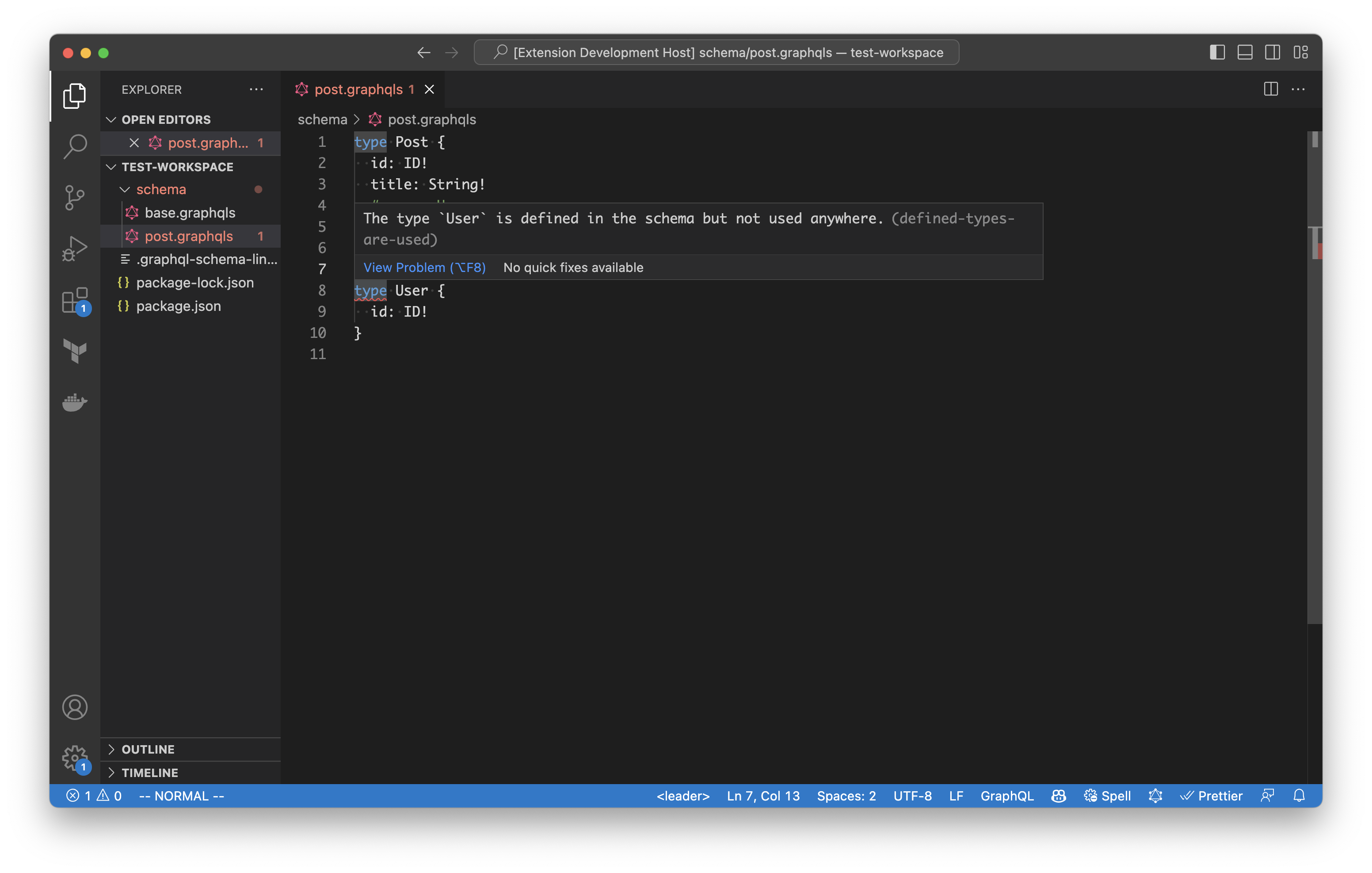
Task: Open the Search view in activity bar
Action: tap(75, 146)
